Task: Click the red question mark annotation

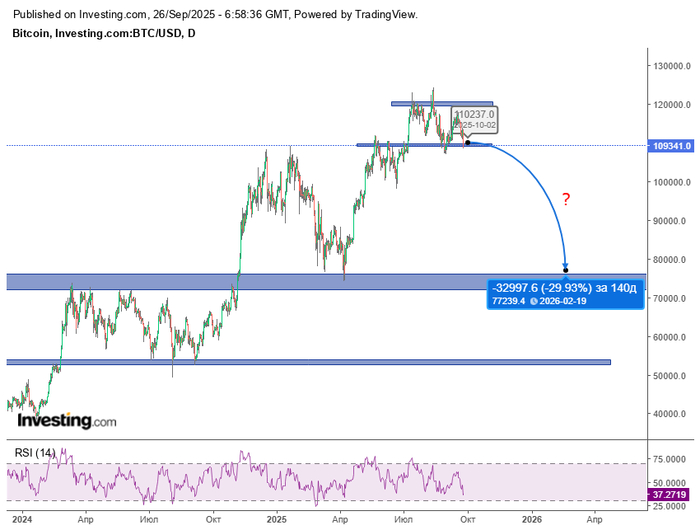Action: coord(566,200)
